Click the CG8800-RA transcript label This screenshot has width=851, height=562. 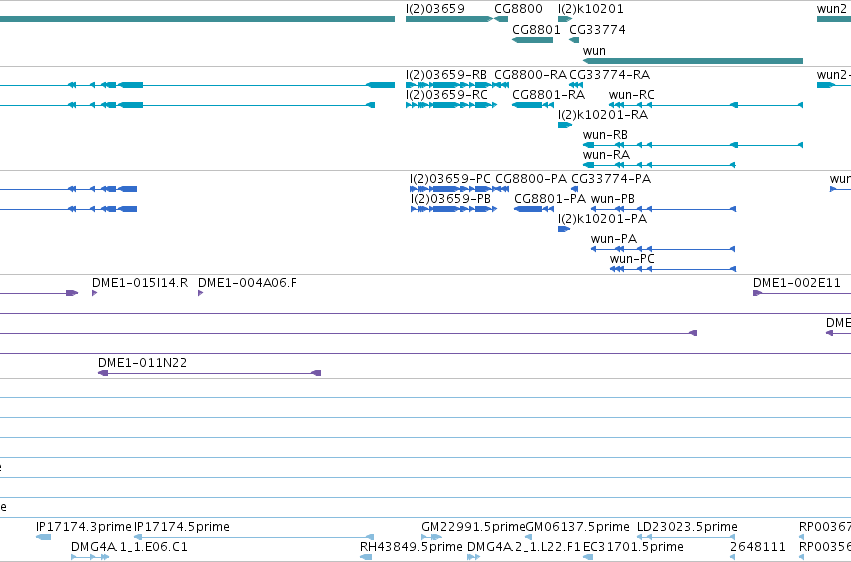coord(530,75)
